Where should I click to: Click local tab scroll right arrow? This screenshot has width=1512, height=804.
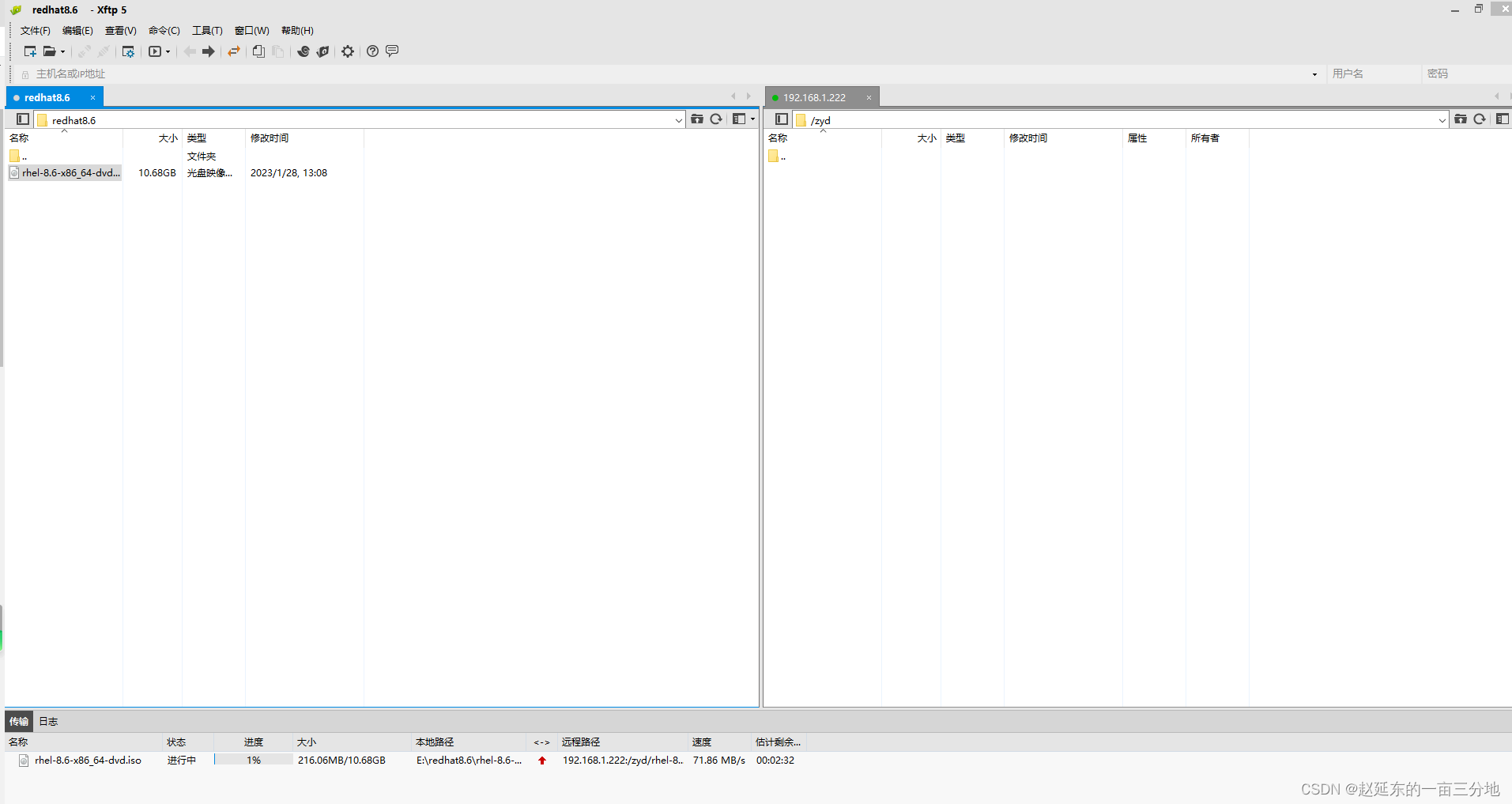pos(748,96)
